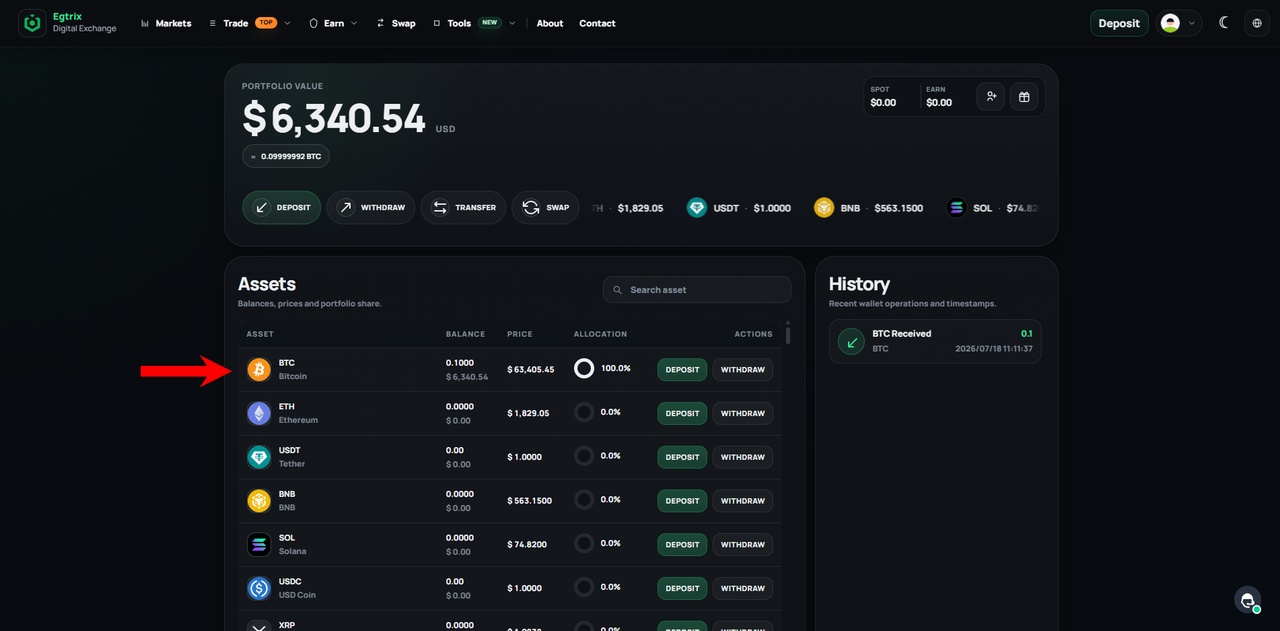Click the Ethereum coin icon in Assets

click(259, 413)
